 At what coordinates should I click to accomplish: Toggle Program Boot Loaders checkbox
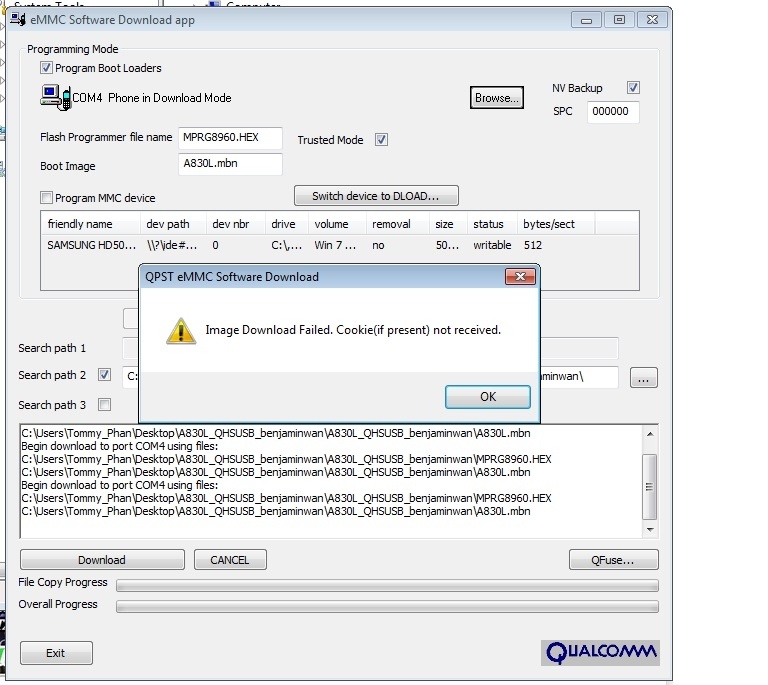(47, 68)
